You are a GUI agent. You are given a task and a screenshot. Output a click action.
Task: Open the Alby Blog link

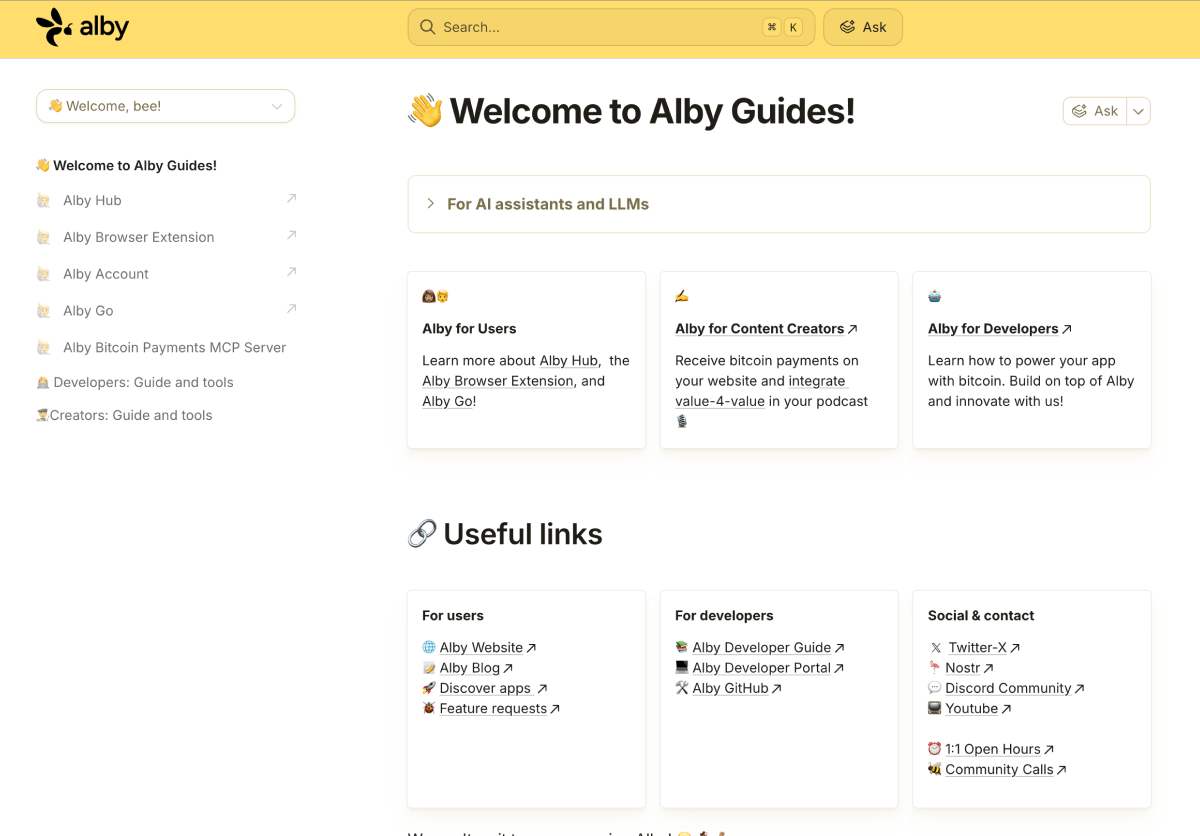pyautogui.click(x=470, y=667)
